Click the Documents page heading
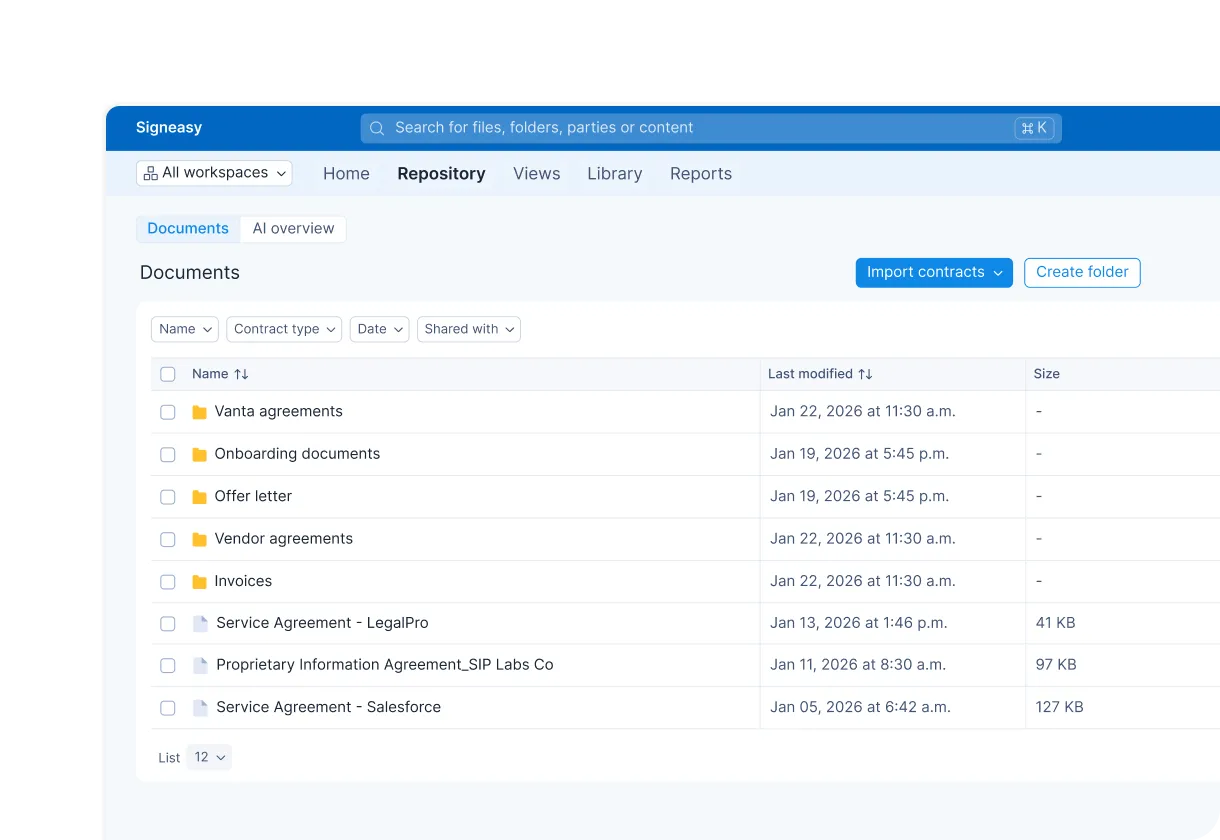This screenshot has height=840, width=1220. (x=190, y=272)
